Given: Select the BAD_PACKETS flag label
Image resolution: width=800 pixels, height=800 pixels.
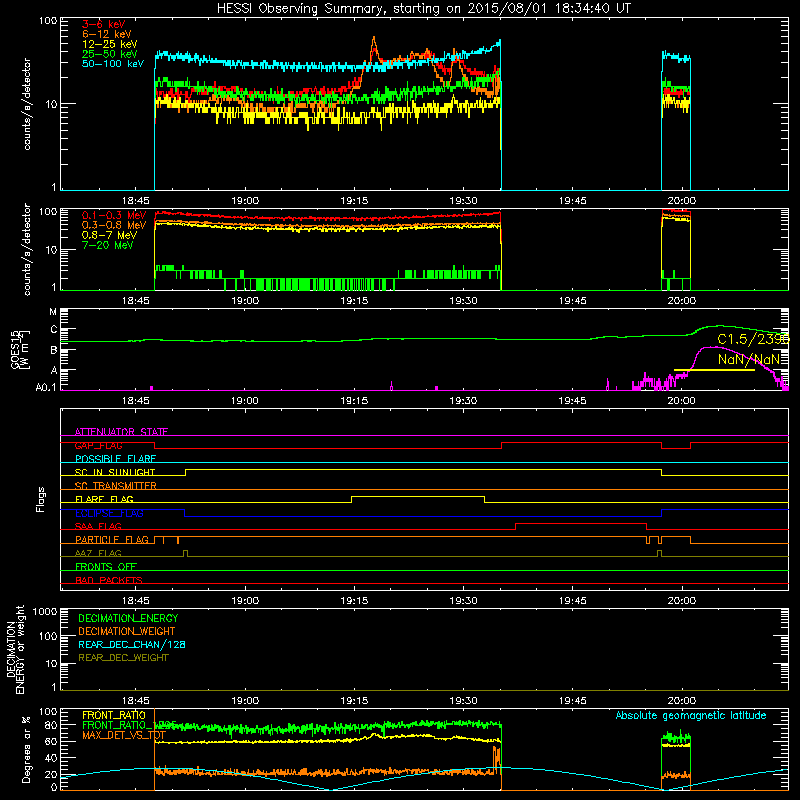Looking at the screenshot, I should coord(109,581).
